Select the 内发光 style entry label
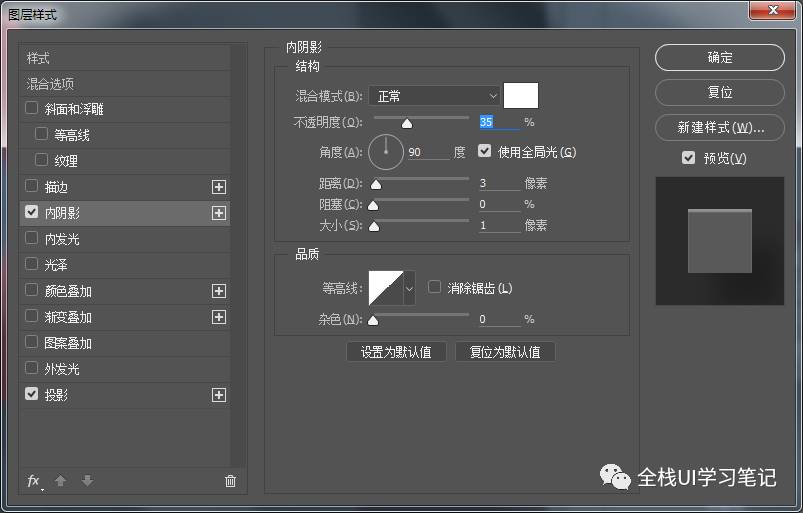 pos(62,239)
